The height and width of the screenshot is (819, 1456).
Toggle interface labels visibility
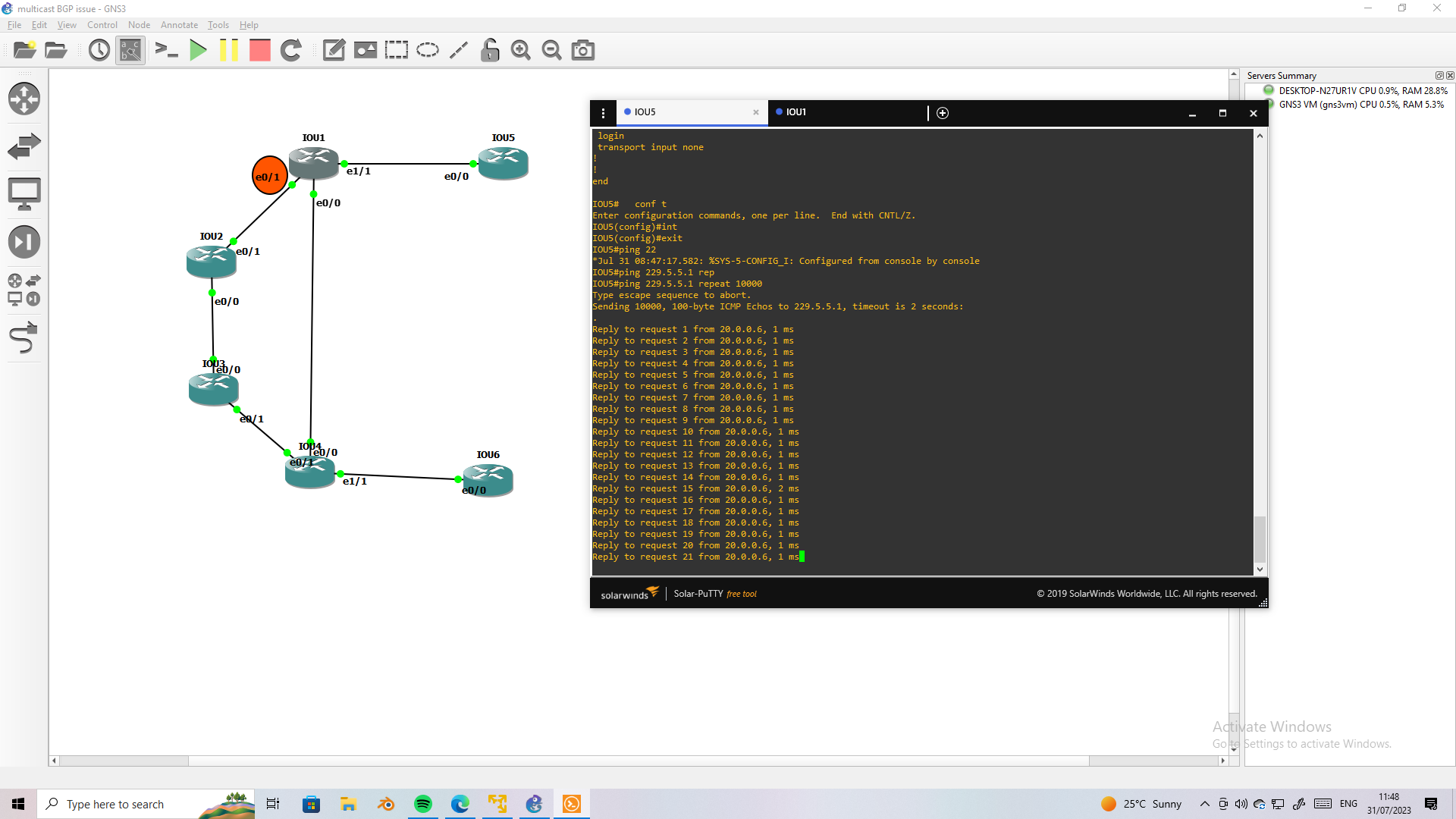[130, 50]
